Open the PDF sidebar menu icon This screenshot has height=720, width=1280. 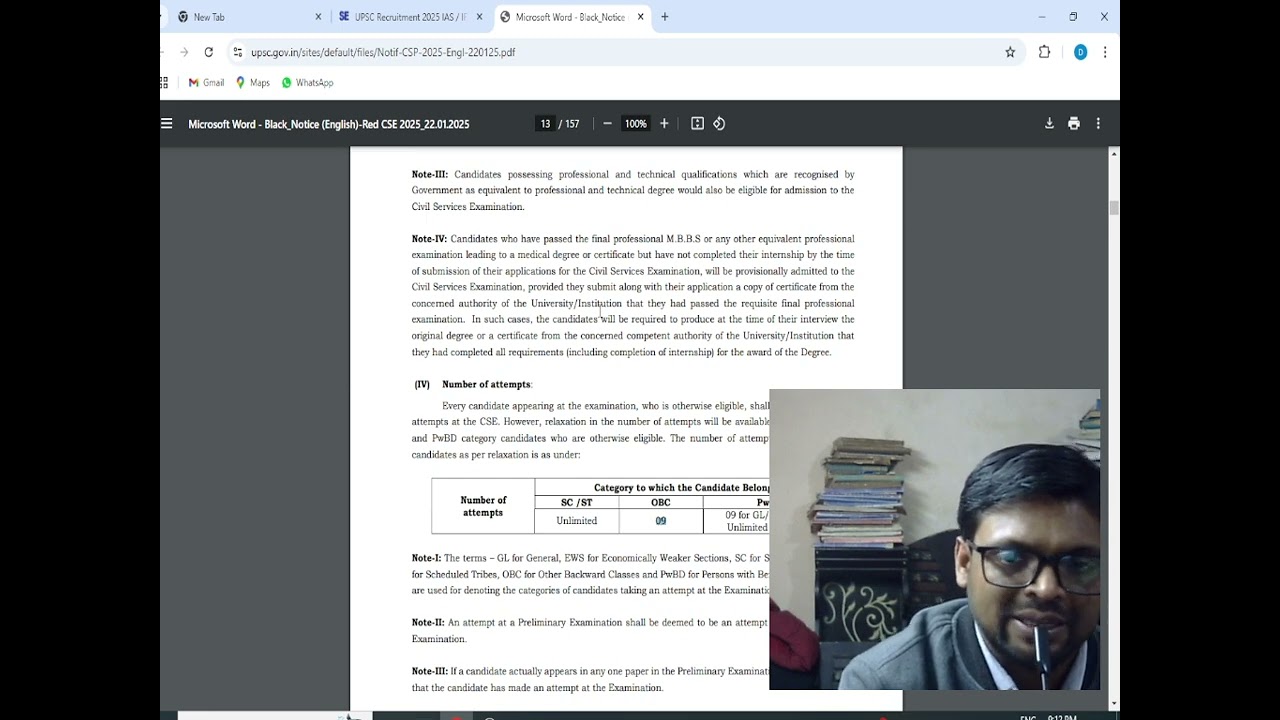167,124
